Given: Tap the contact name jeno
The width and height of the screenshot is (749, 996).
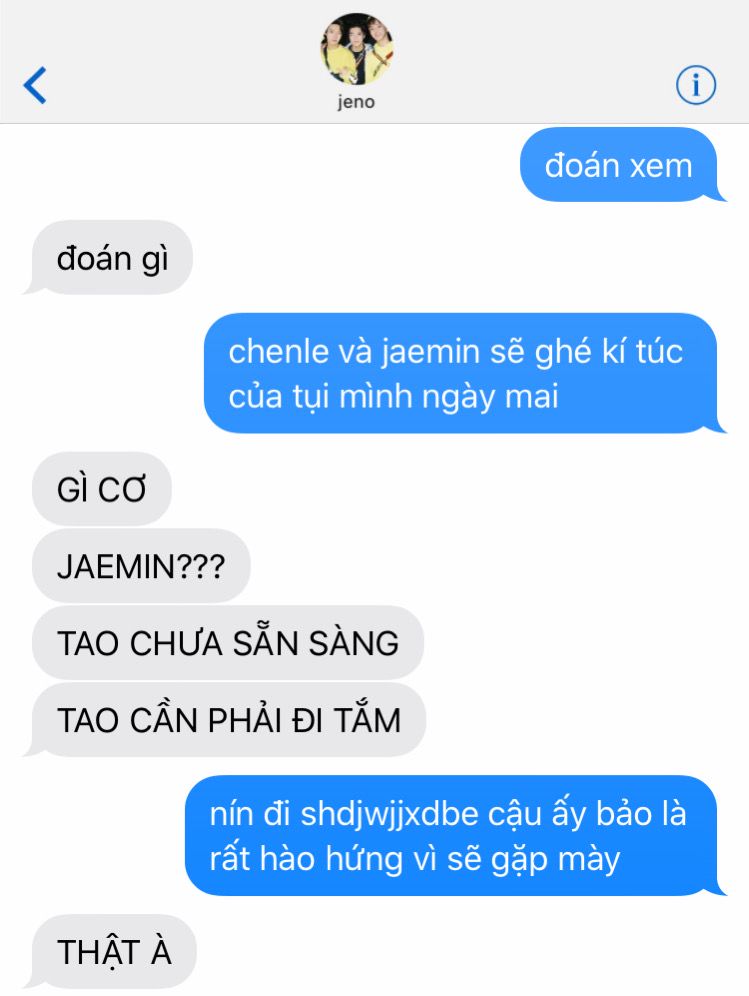Looking at the screenshot, I should [356, 102].
